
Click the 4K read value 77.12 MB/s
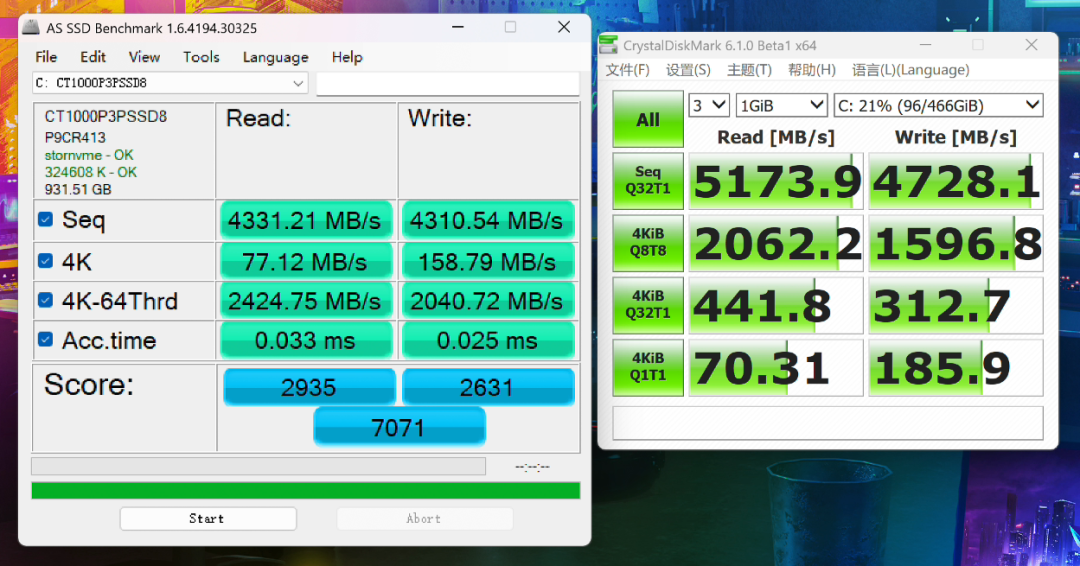coord(306,262)
